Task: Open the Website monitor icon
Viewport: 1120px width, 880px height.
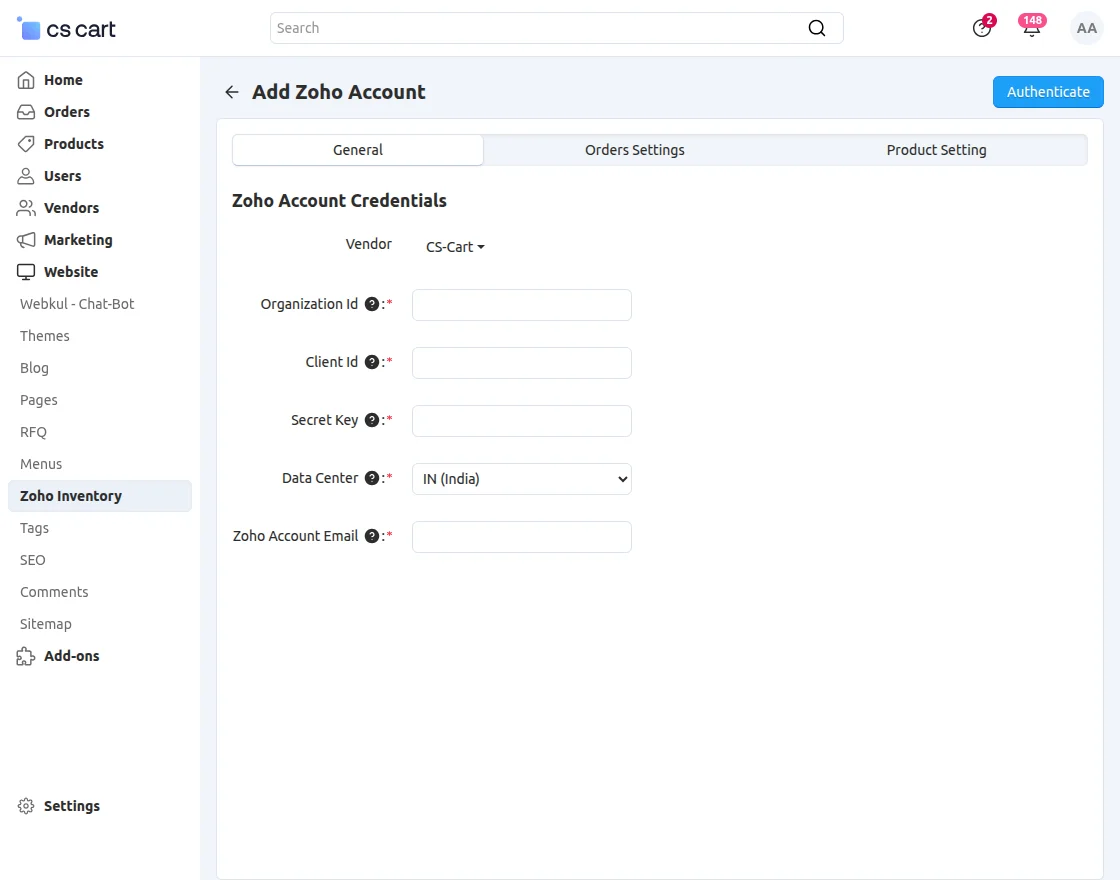Action: coord(25,272)
